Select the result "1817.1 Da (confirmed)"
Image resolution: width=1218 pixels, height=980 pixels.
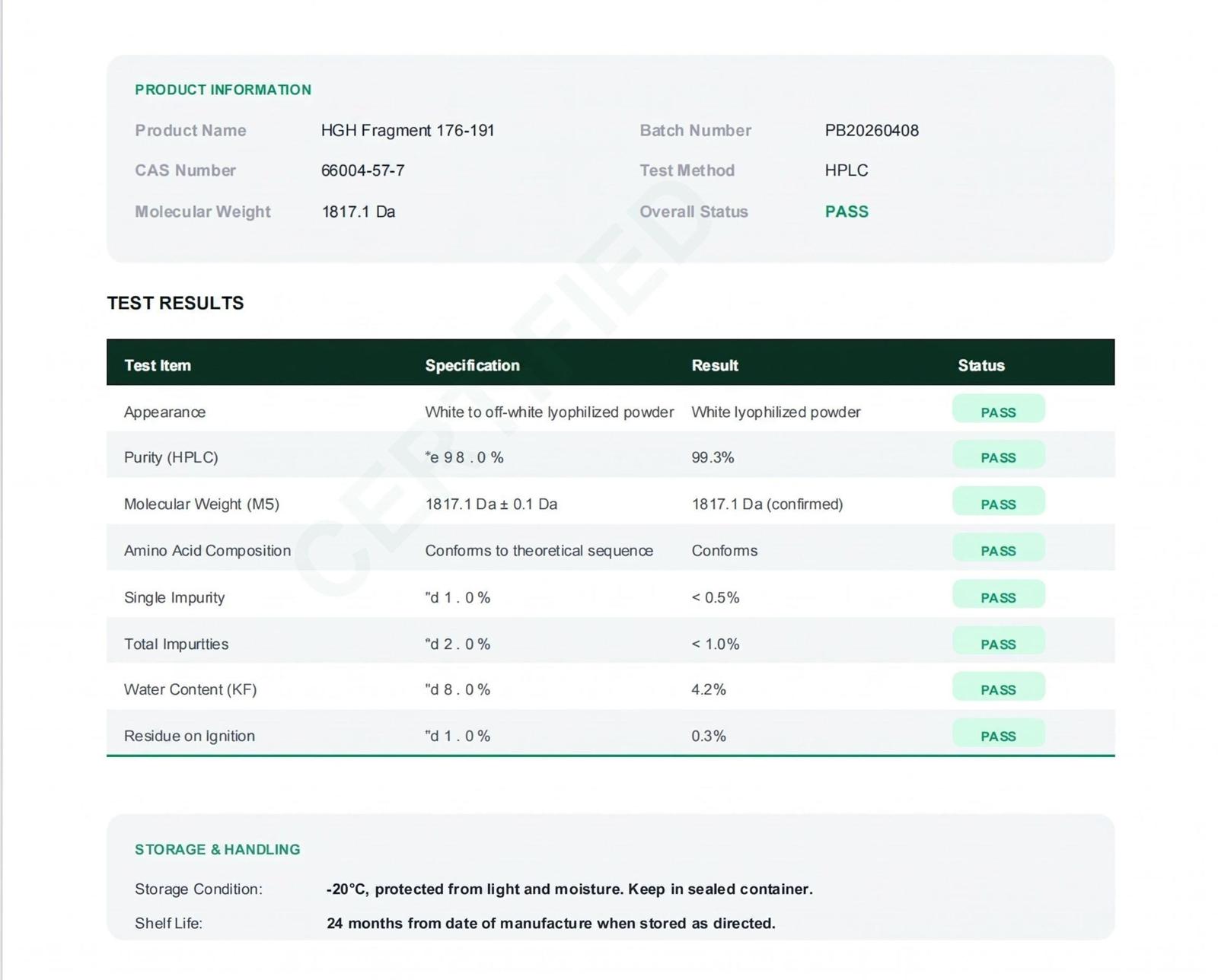pyautogui.click(x=767, y=504)
